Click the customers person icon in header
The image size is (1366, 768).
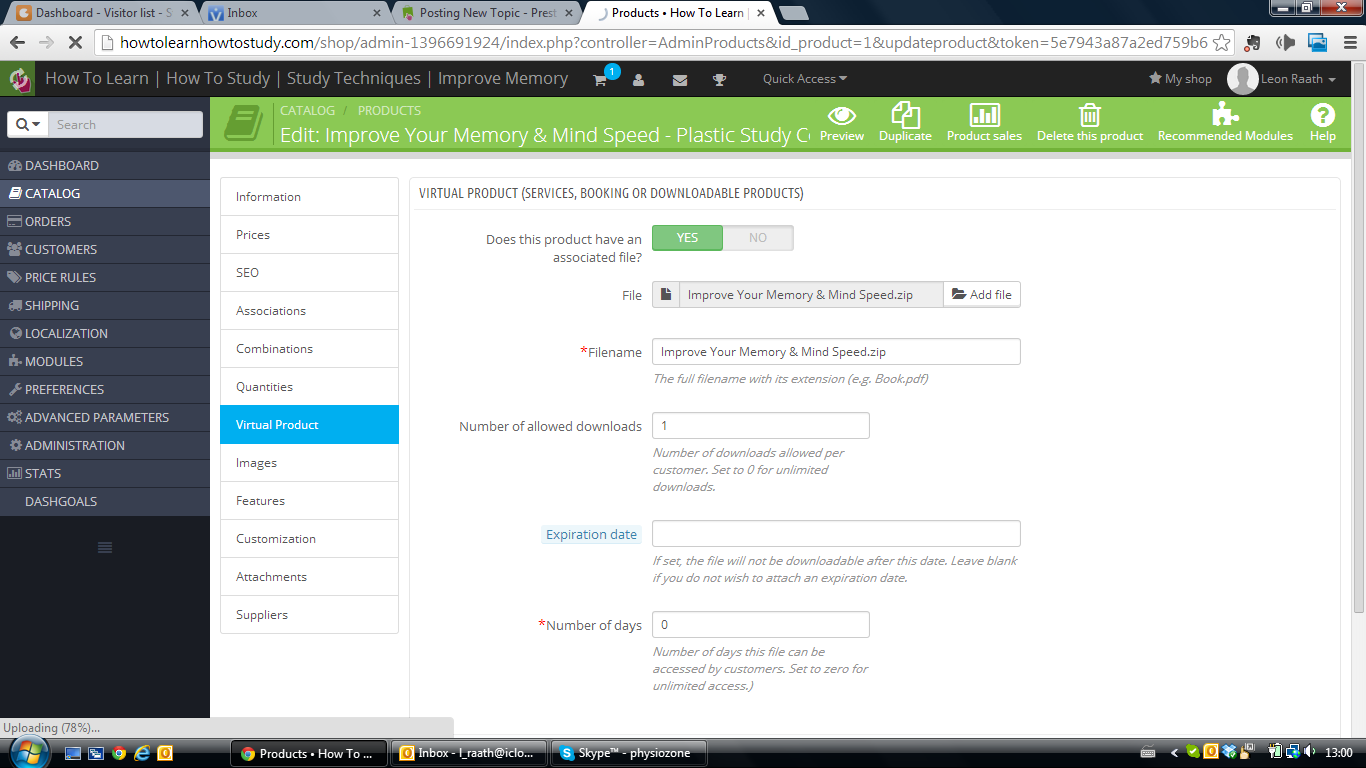pyautogui.click(x=638, y=79)
